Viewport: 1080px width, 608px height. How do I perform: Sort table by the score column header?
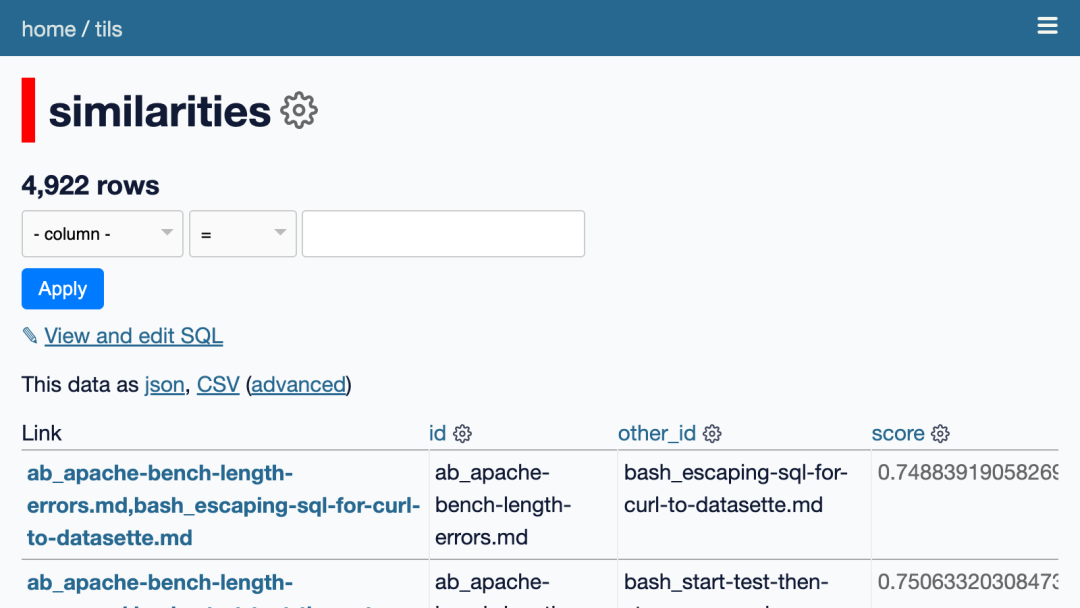click(x=897, y=433)
